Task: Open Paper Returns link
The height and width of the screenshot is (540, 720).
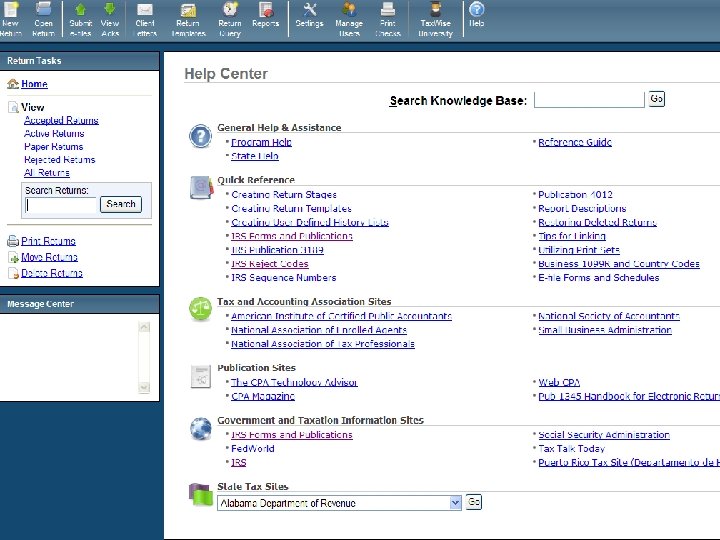Action: (53, 147)
